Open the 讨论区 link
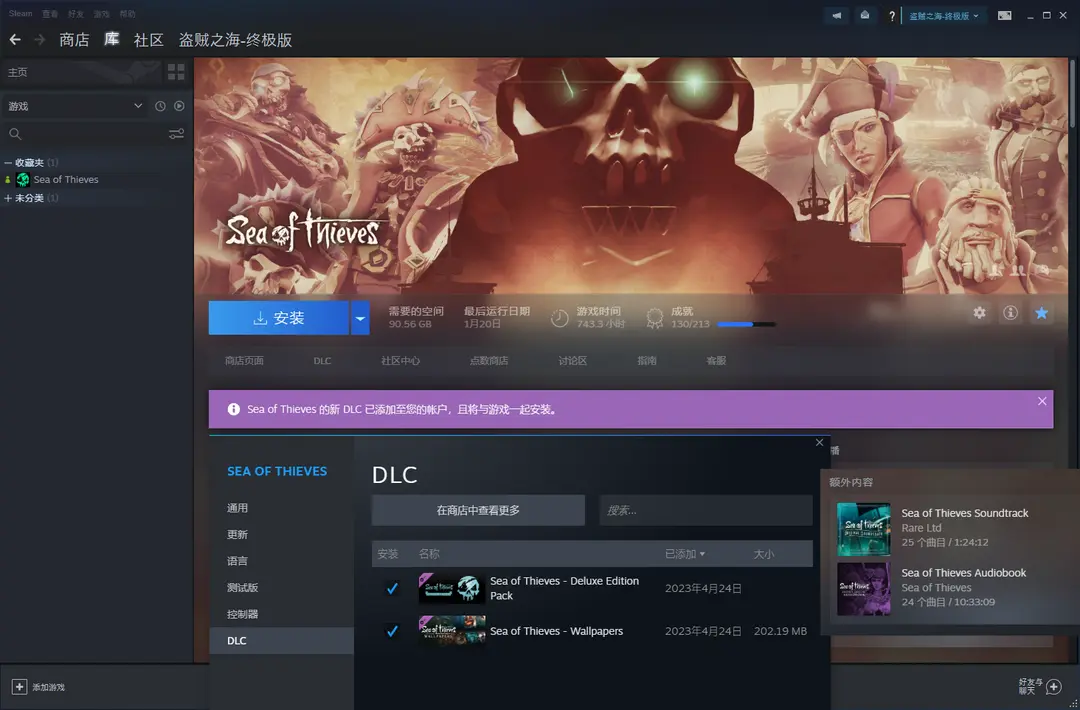Viewport: 1080px width, 710px height. click(x=573, y=361)
